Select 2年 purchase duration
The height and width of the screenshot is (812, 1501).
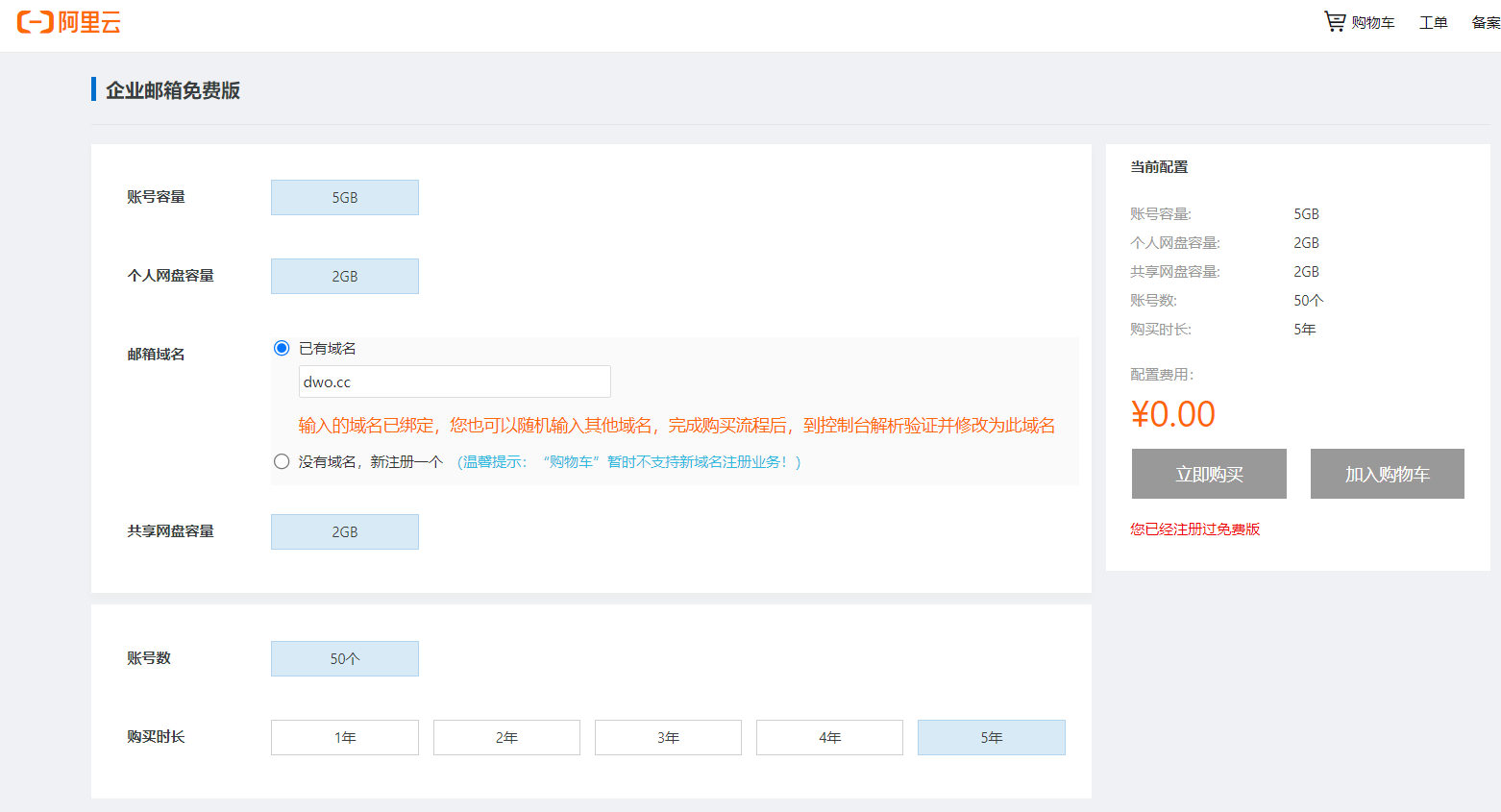coord(506,737)
